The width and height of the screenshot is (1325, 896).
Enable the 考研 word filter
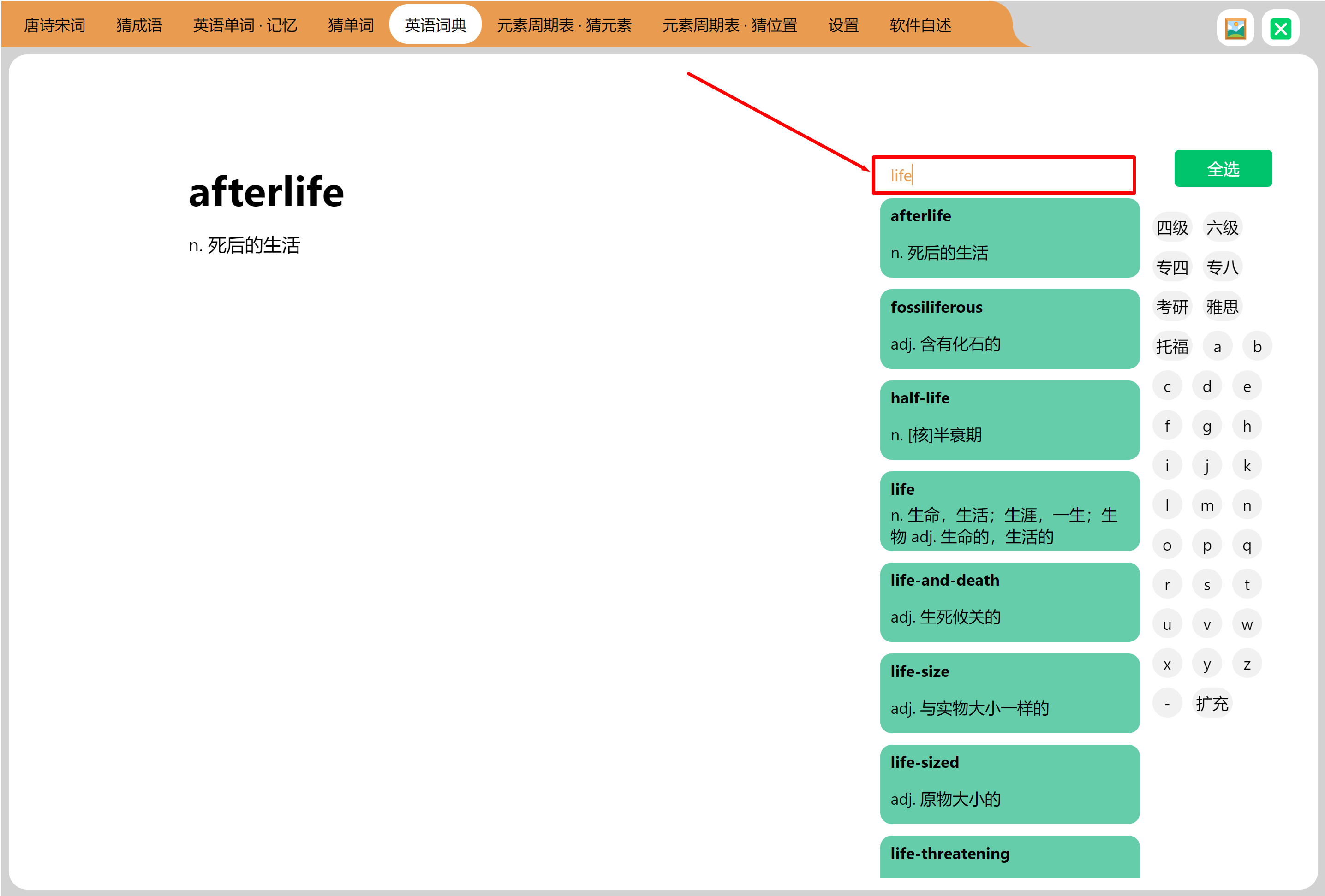(1172, 307)
